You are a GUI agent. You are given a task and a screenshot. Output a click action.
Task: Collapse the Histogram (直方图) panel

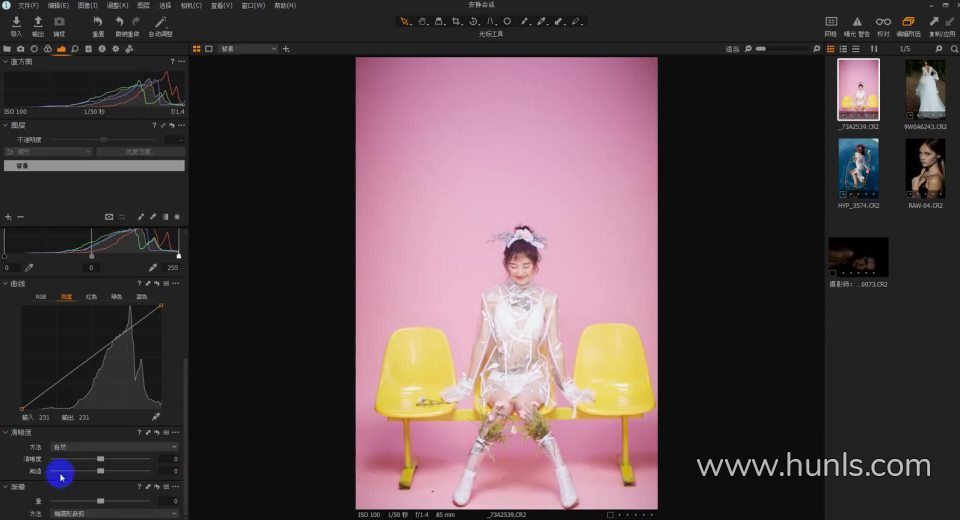pos(6,61)
